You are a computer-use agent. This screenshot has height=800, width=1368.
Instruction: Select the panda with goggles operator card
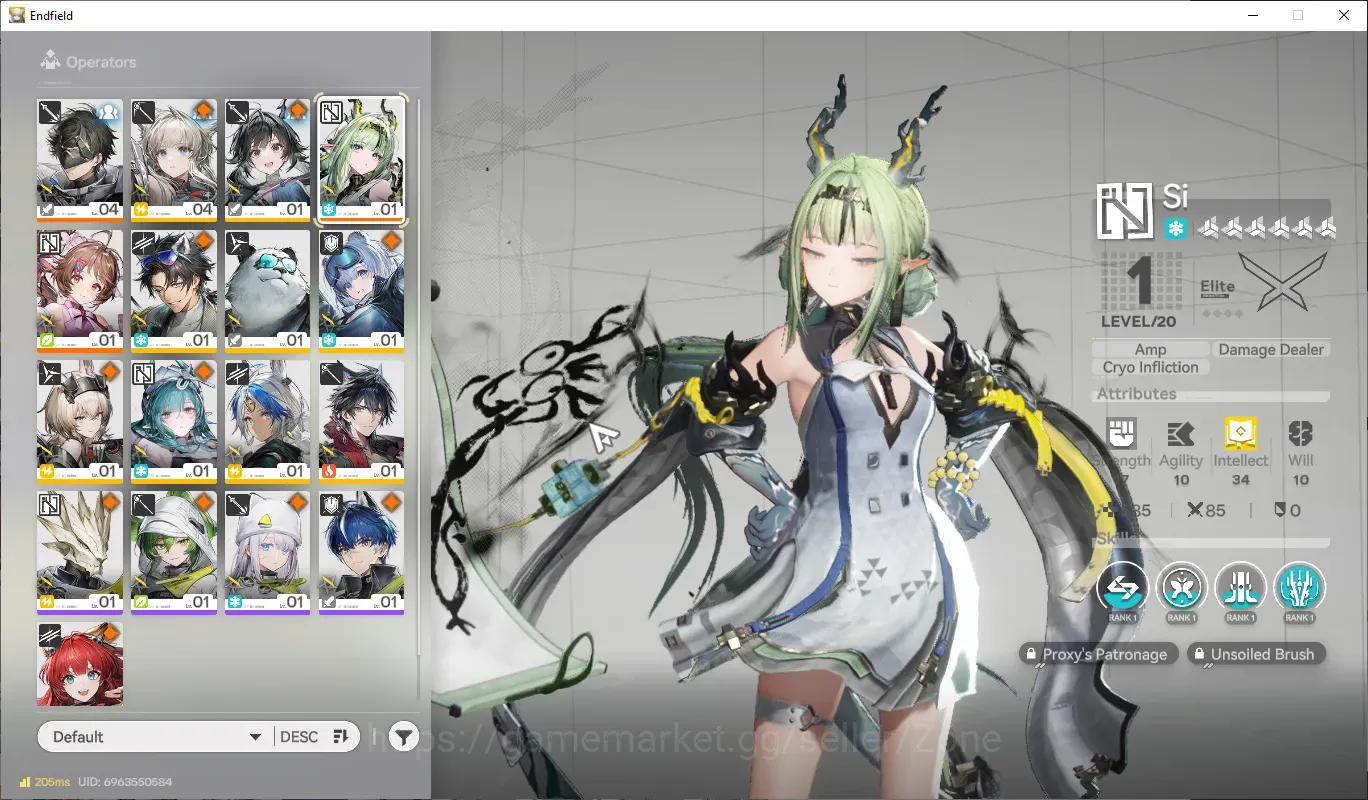pyautogui.click(x=268, y=290)
